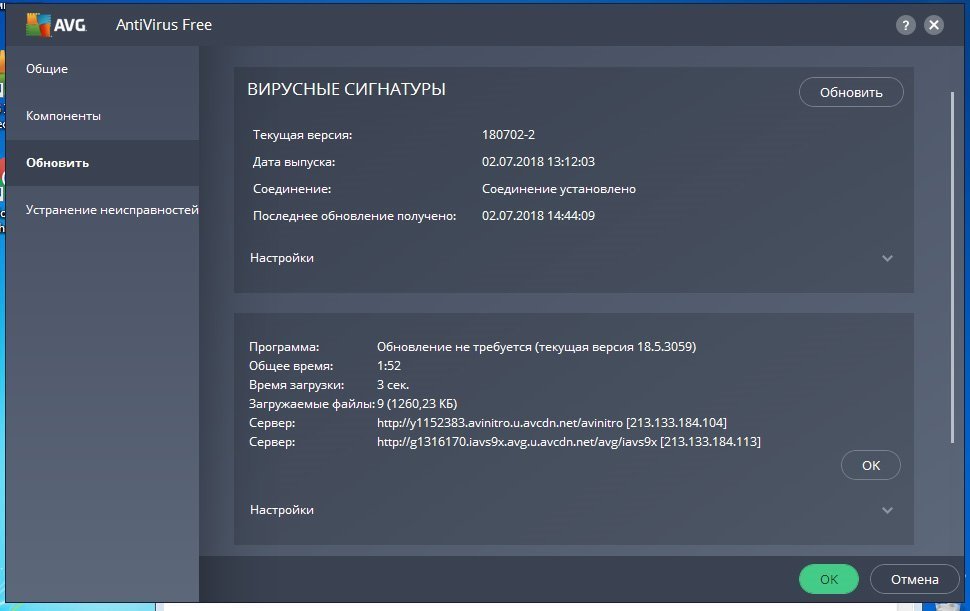Click the Дата выпуска label
The width and height of the screenshot is (970, 611).
[x=294, y=162]
